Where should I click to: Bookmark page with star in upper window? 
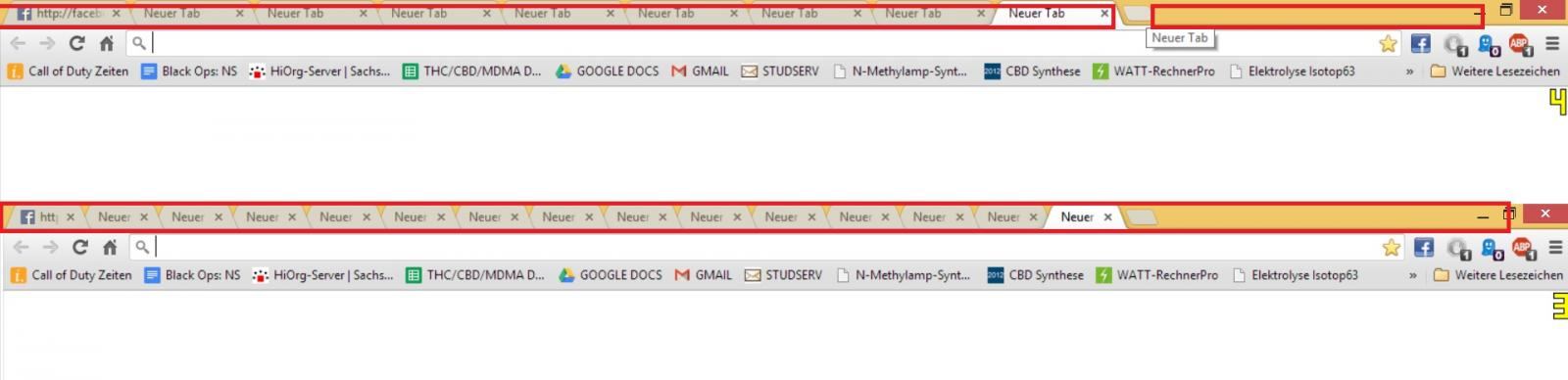(1388, 43)
